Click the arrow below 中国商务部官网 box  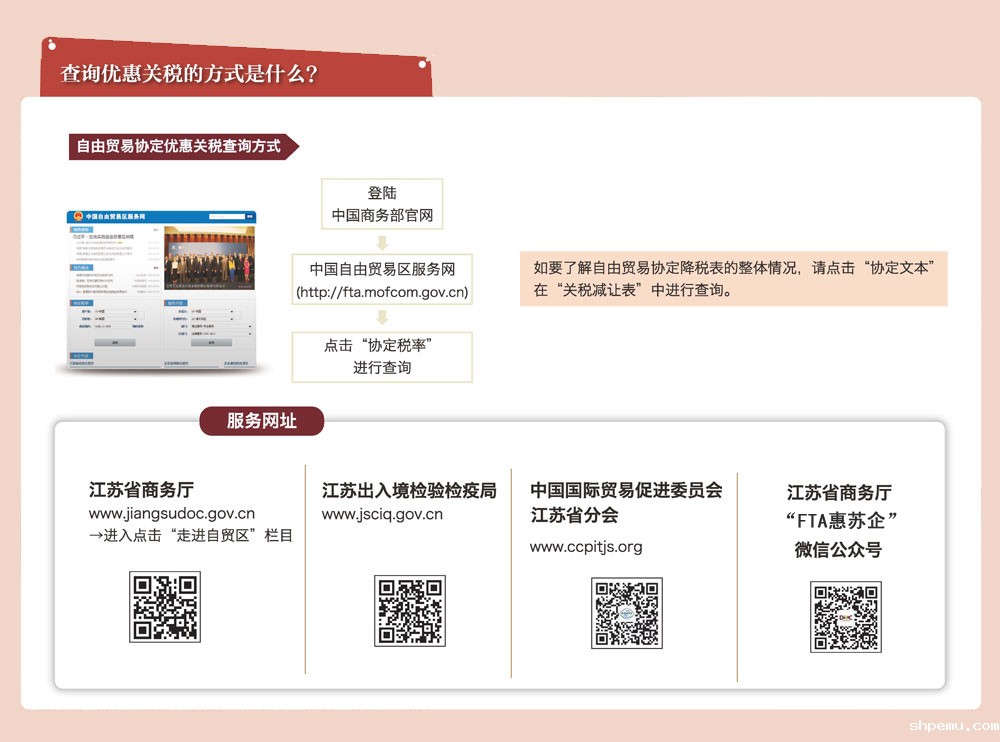tap(382, 242)
